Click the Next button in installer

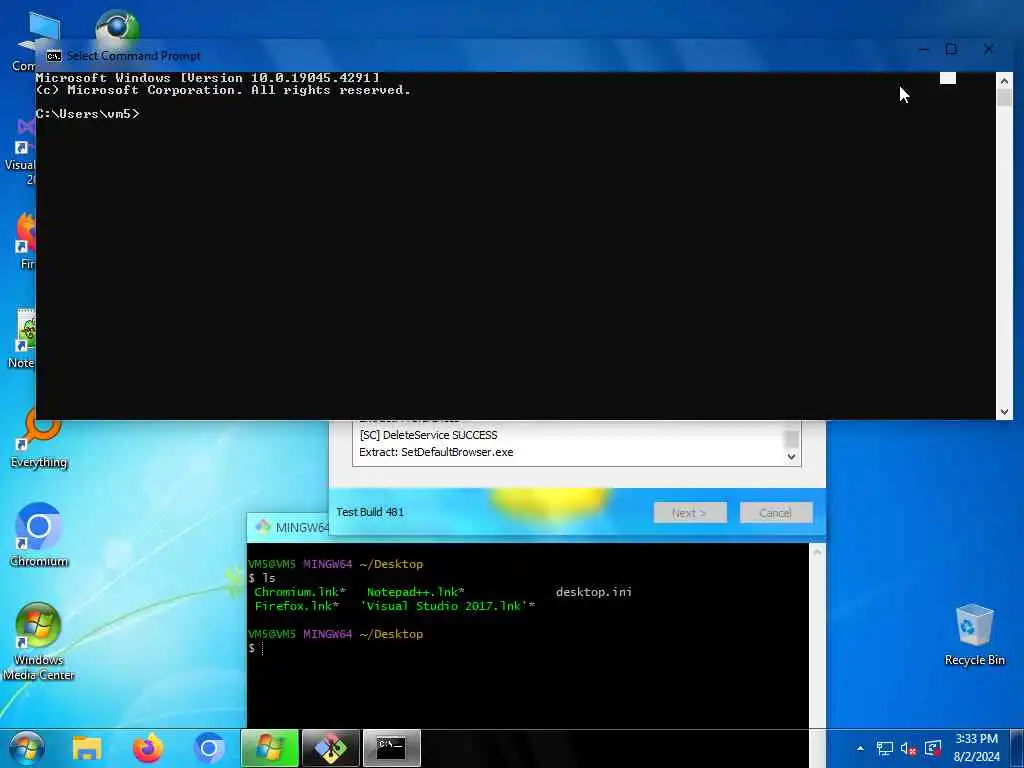click(690, 513)
